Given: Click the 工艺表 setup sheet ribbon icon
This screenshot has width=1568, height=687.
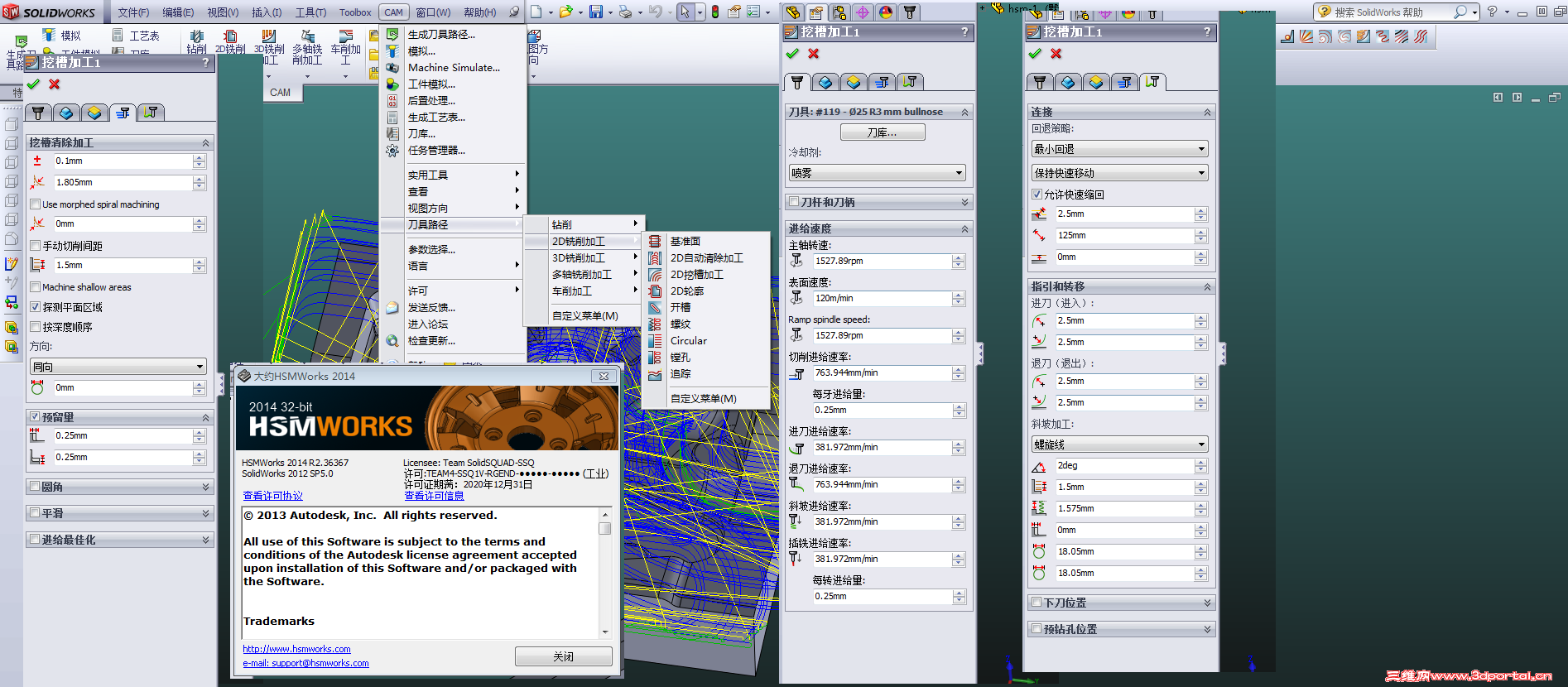Looking at the screenshot, I should coord(118,36).
